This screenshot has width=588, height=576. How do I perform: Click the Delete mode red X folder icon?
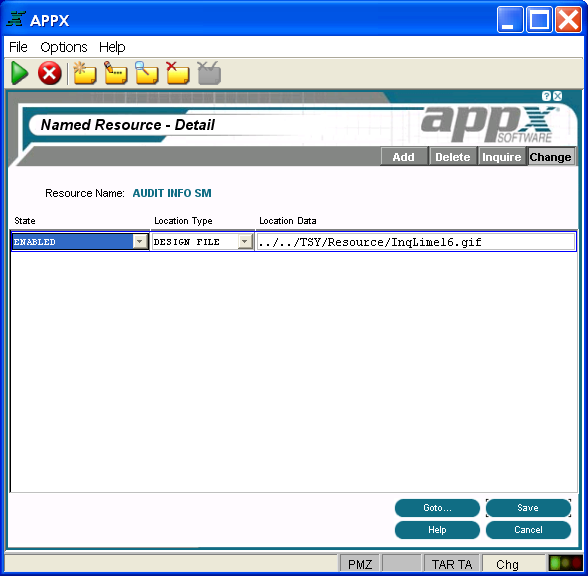[178, 73]
